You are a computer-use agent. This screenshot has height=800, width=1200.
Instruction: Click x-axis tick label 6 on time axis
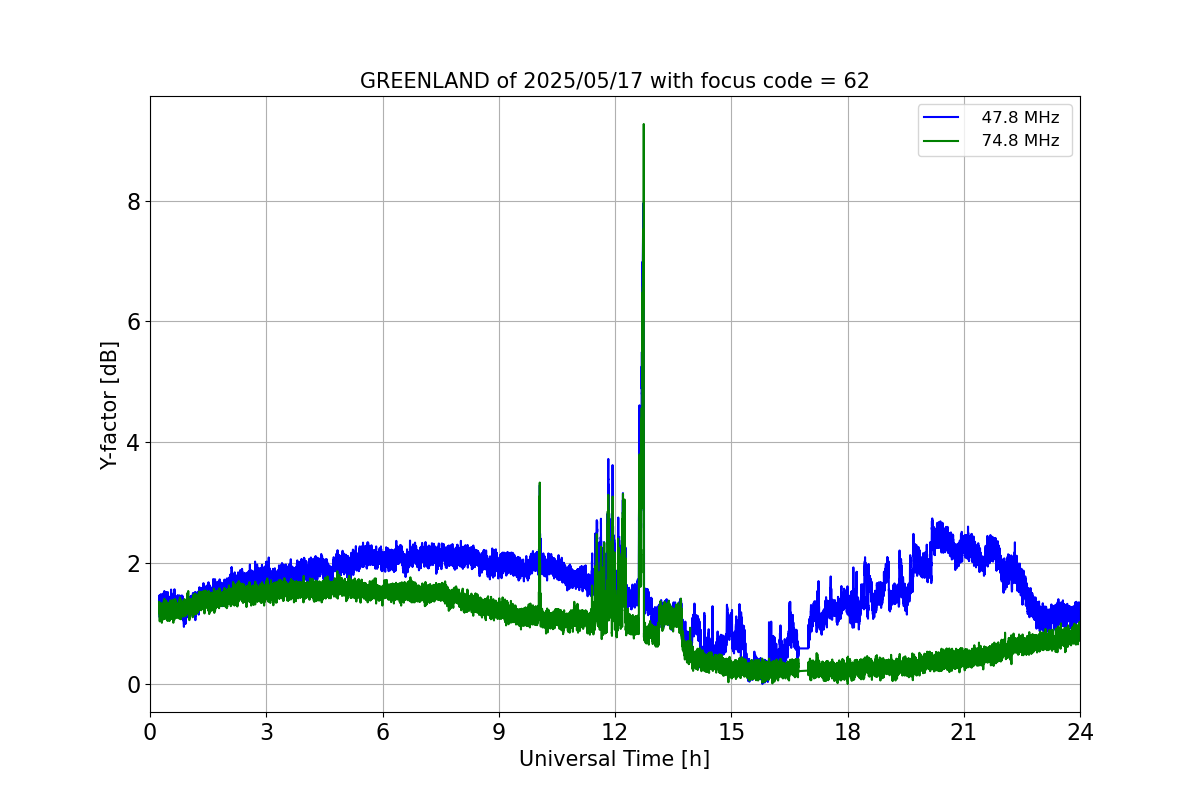tap(383, 732)
